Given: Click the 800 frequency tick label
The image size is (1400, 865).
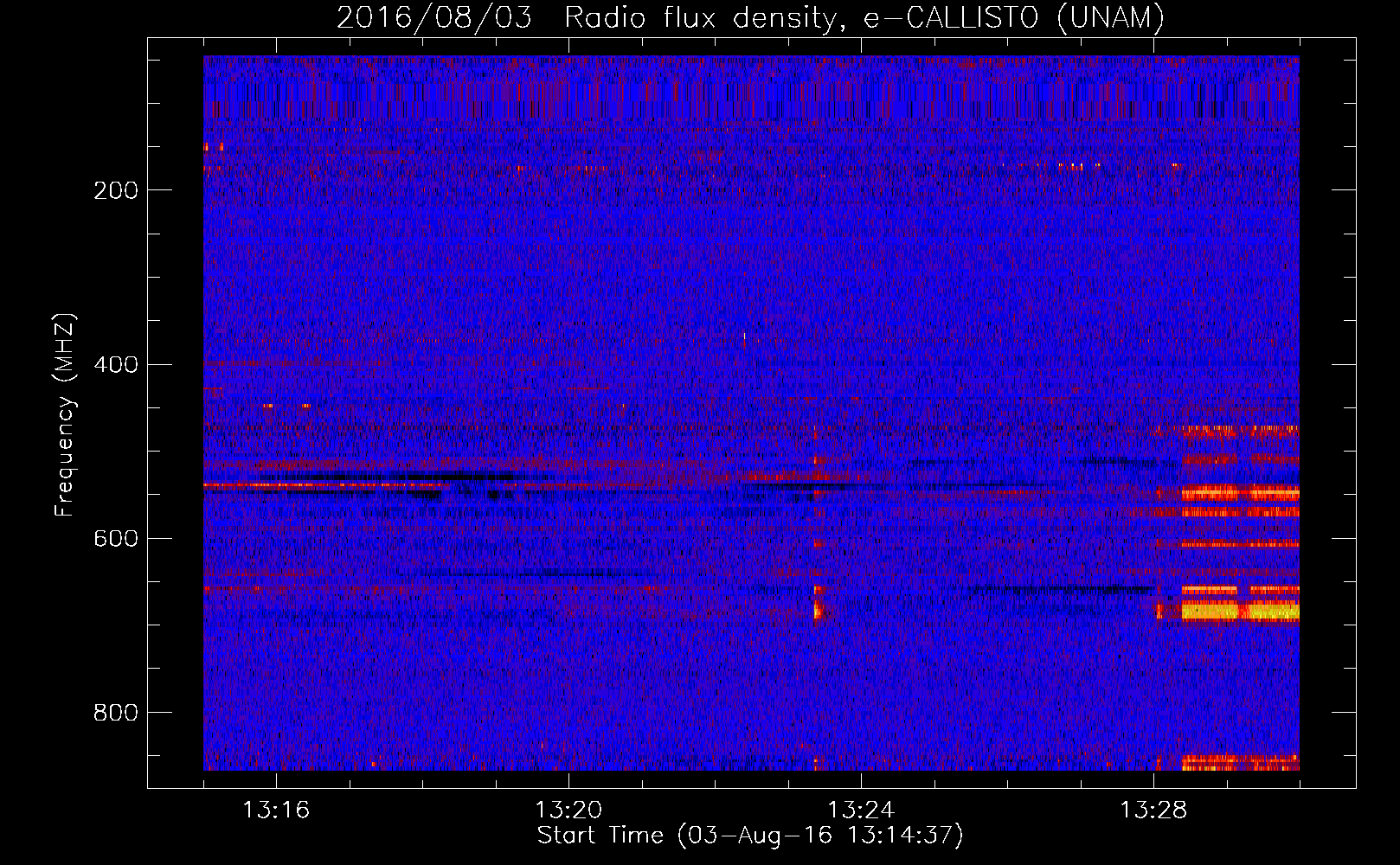Looking at the screenshot, I should coord(115,712).
